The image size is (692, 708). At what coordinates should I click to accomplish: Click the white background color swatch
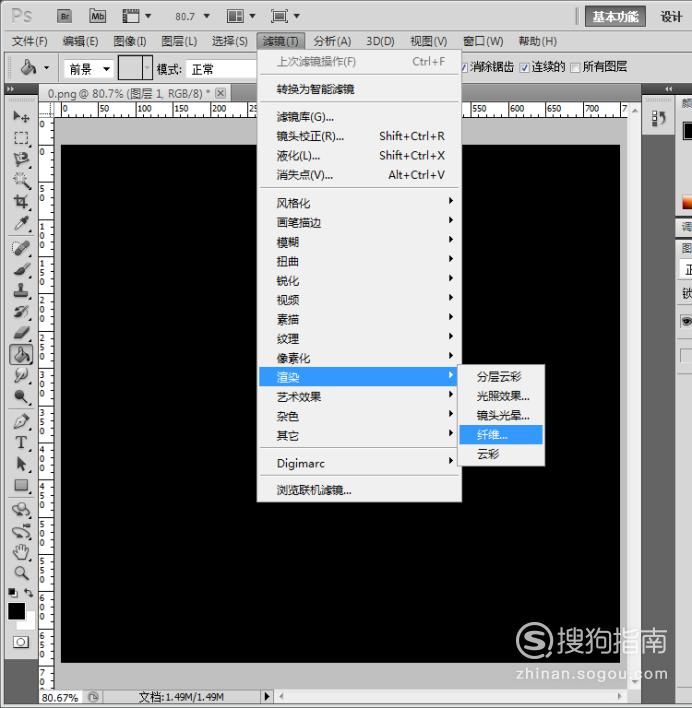click(x=30, y=624)
